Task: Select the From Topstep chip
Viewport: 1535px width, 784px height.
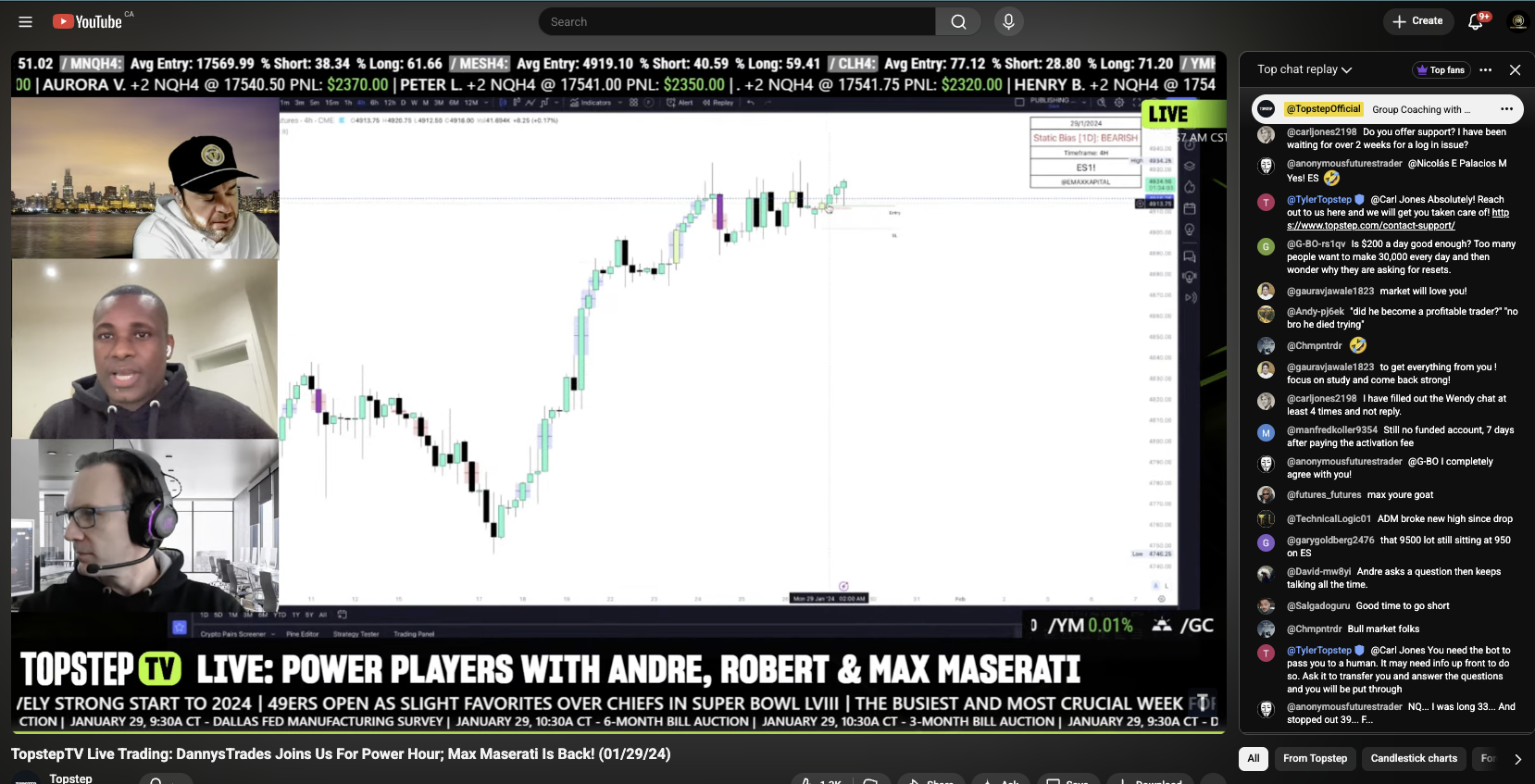Action: click(1315, 759)
